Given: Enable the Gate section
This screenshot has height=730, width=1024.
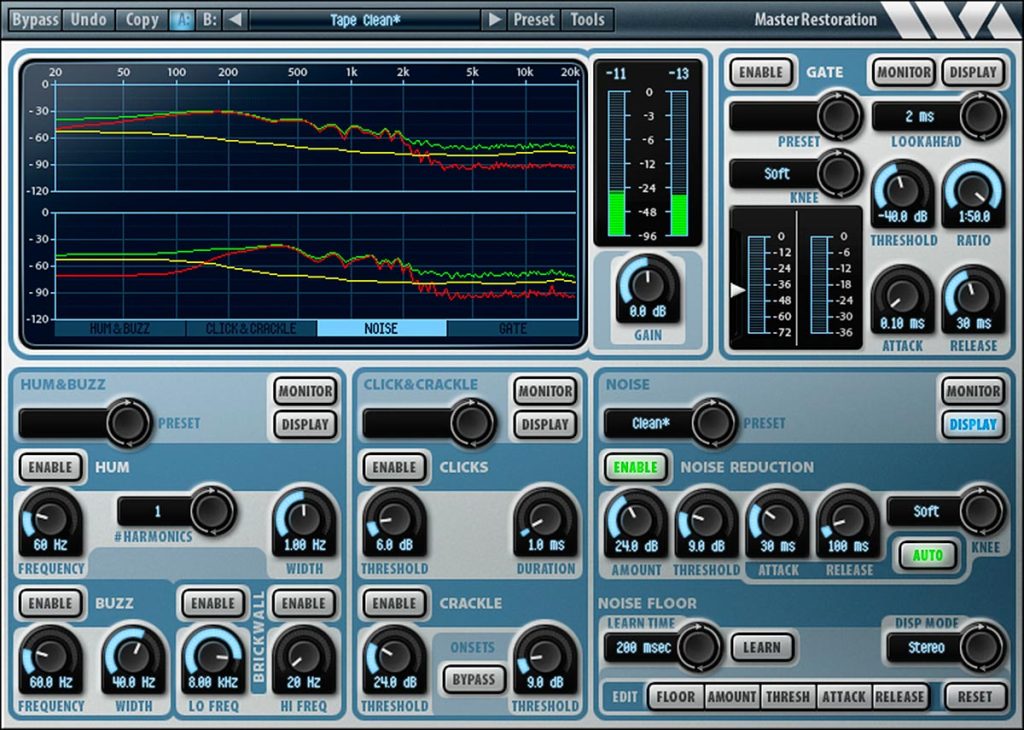Looking at the screenshot, I should coord(761,72).
